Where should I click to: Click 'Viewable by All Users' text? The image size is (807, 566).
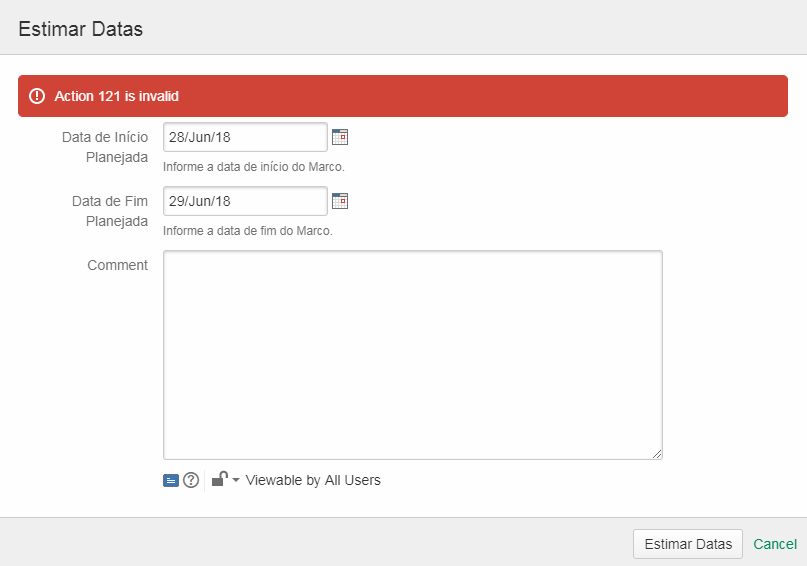(x=313, y=480)
